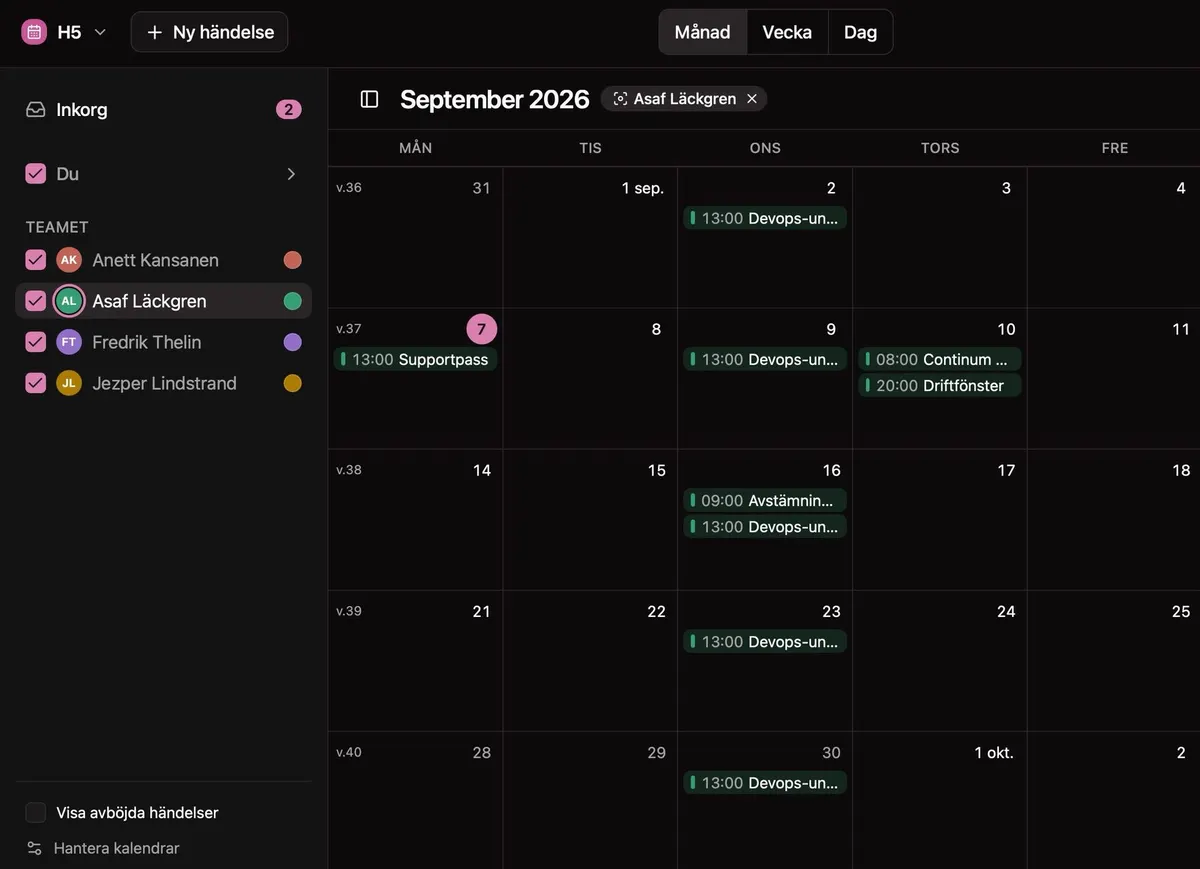The height and width of the screenshot is (869, 1200).
Task: Select Jezper Lindstrand in the team list
Action: tap(163, 383)
